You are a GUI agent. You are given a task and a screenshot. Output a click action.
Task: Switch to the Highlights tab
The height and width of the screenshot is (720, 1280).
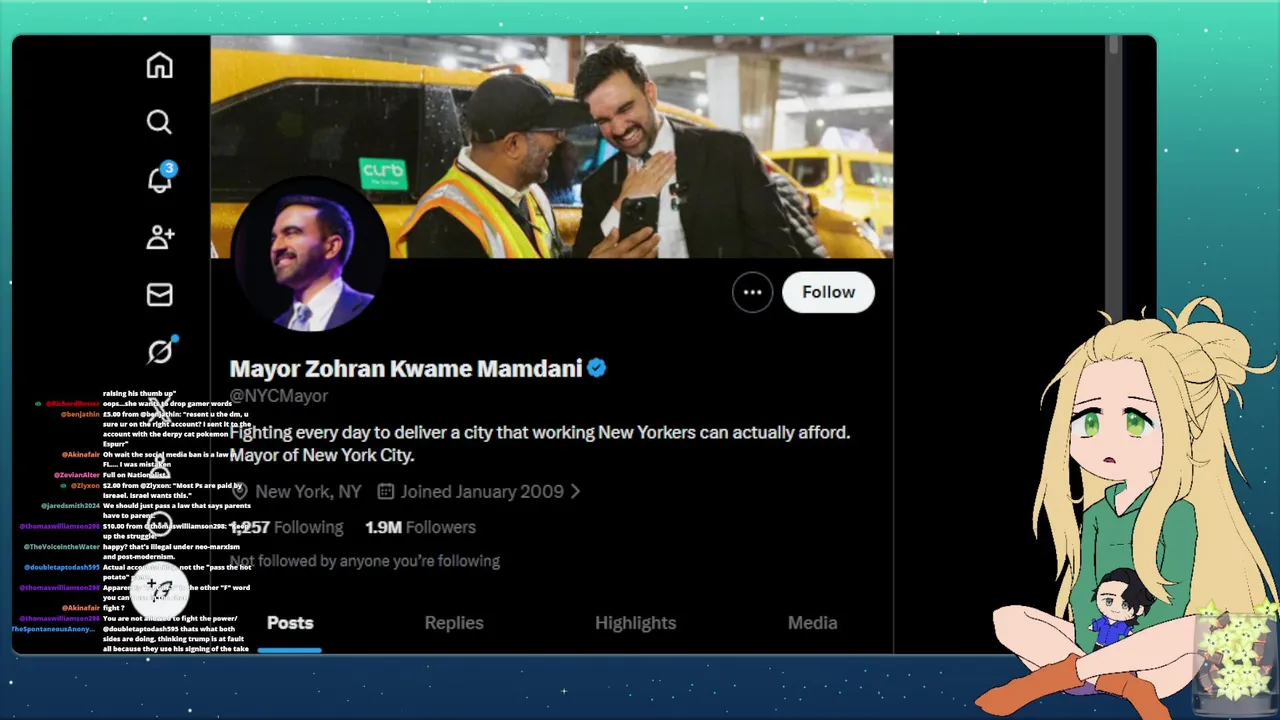(636, 623)
